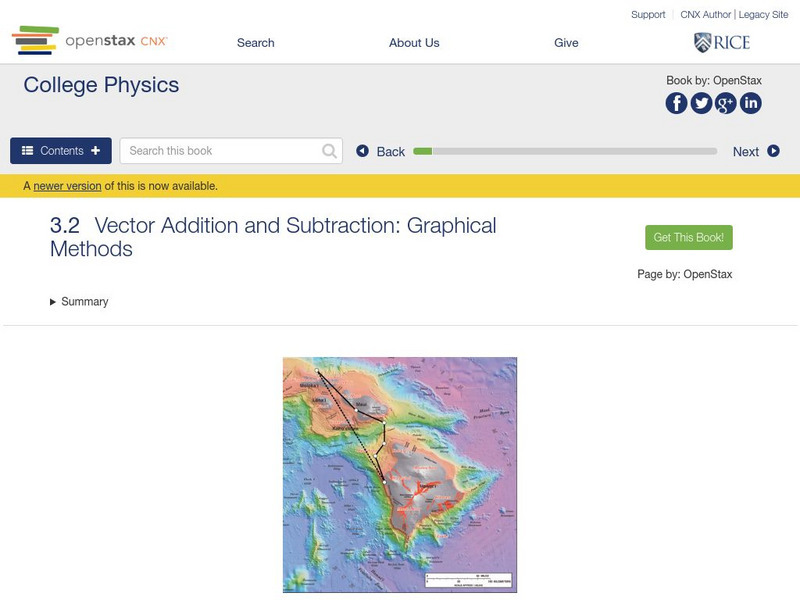Click the search magnifier icon
Image resolution: width=800 pixels, height=600 pixels.
coord(330,151)
